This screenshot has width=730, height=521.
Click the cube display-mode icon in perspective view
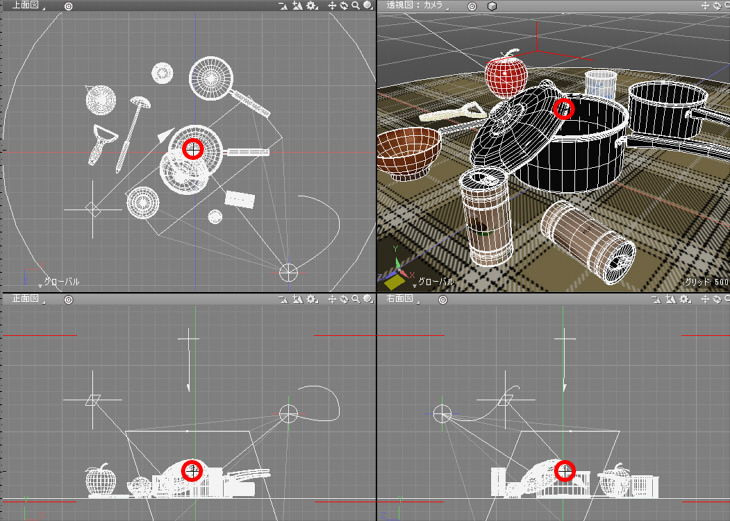(492, 6)
